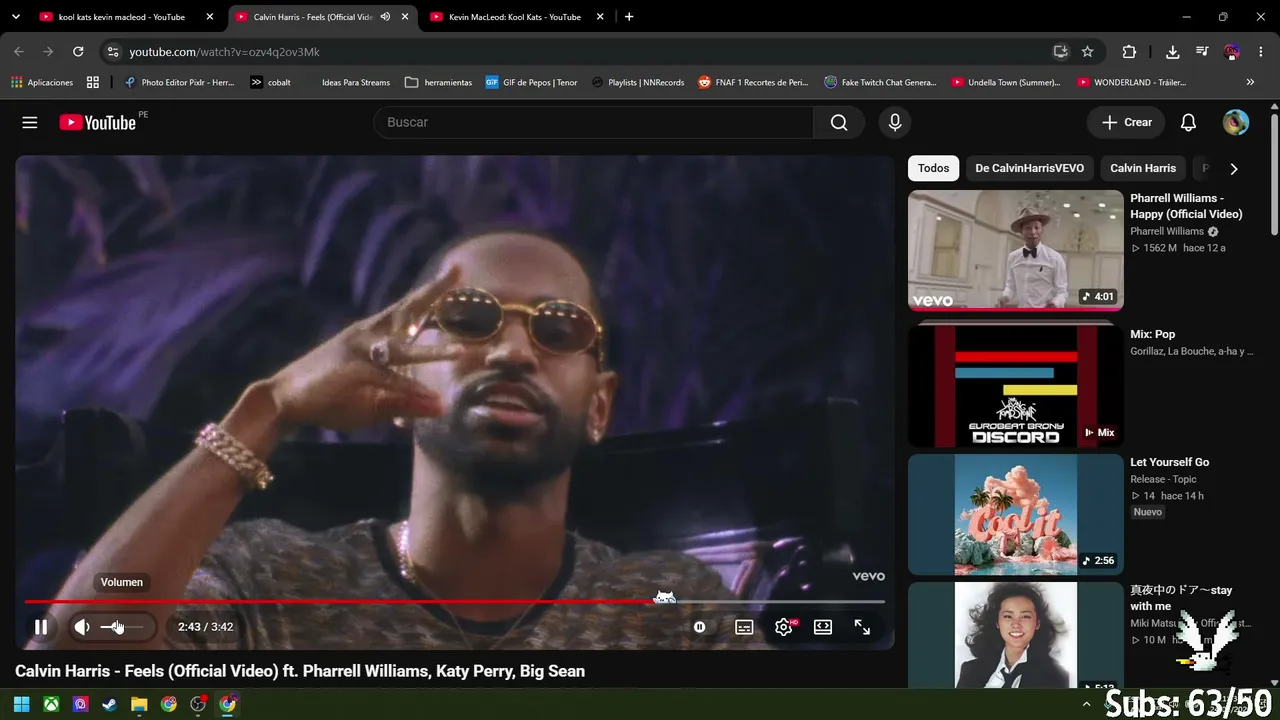
Task: Open the YouTube notifications bell
Action: [x=1188, y=122]
